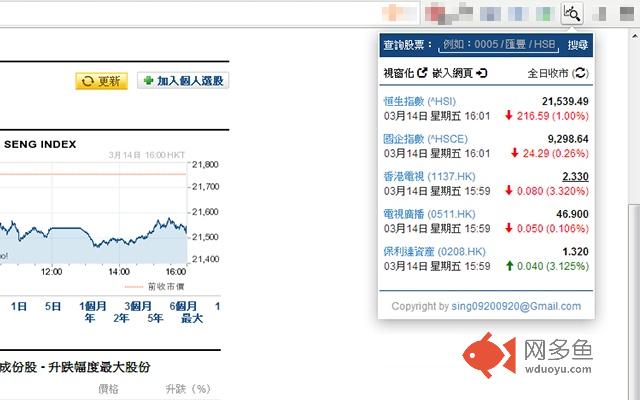Switch chart range to 6個月

[x=183, y=306]
